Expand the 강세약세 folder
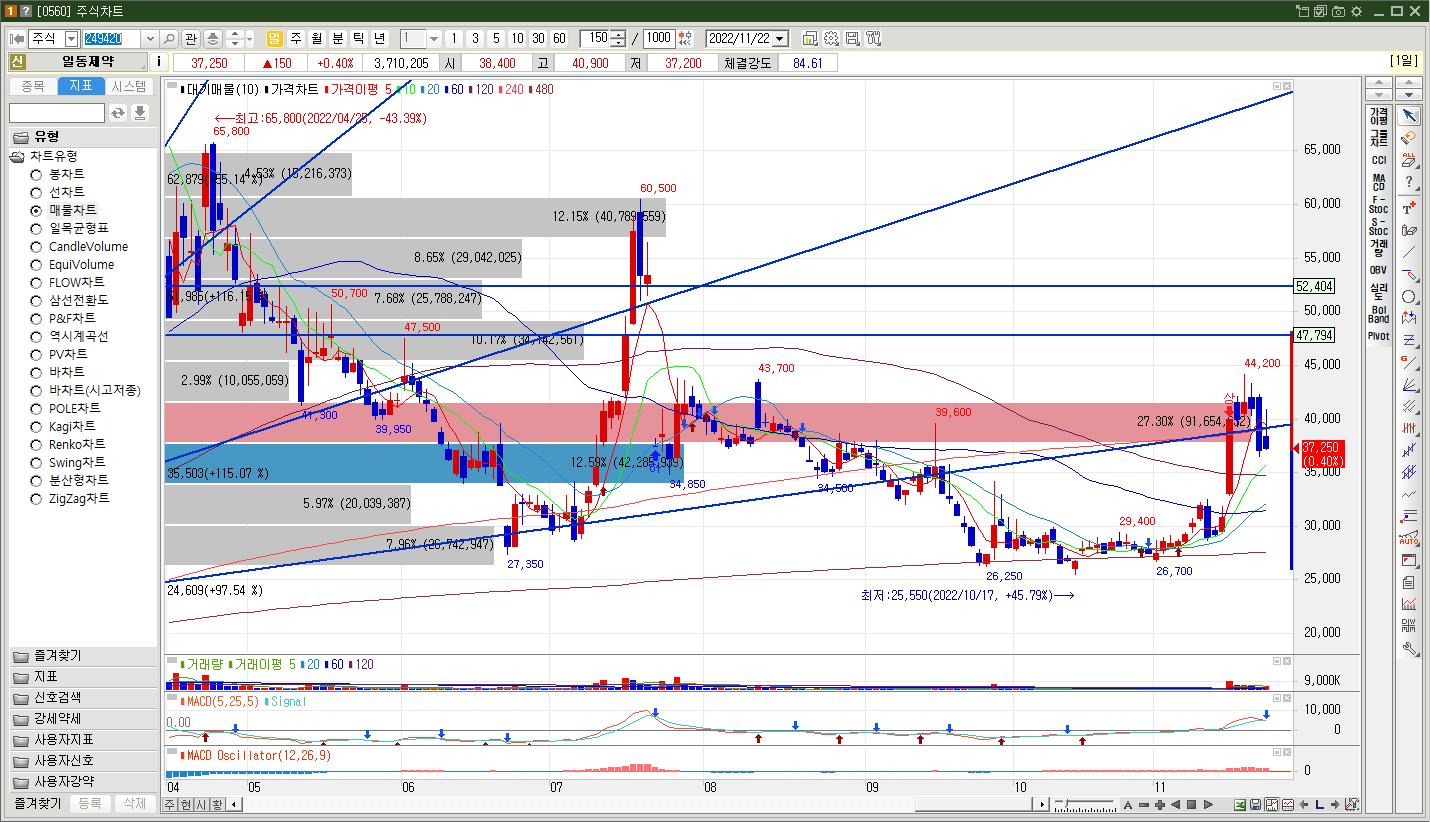 pyautogui.click(x=83, y=719)
